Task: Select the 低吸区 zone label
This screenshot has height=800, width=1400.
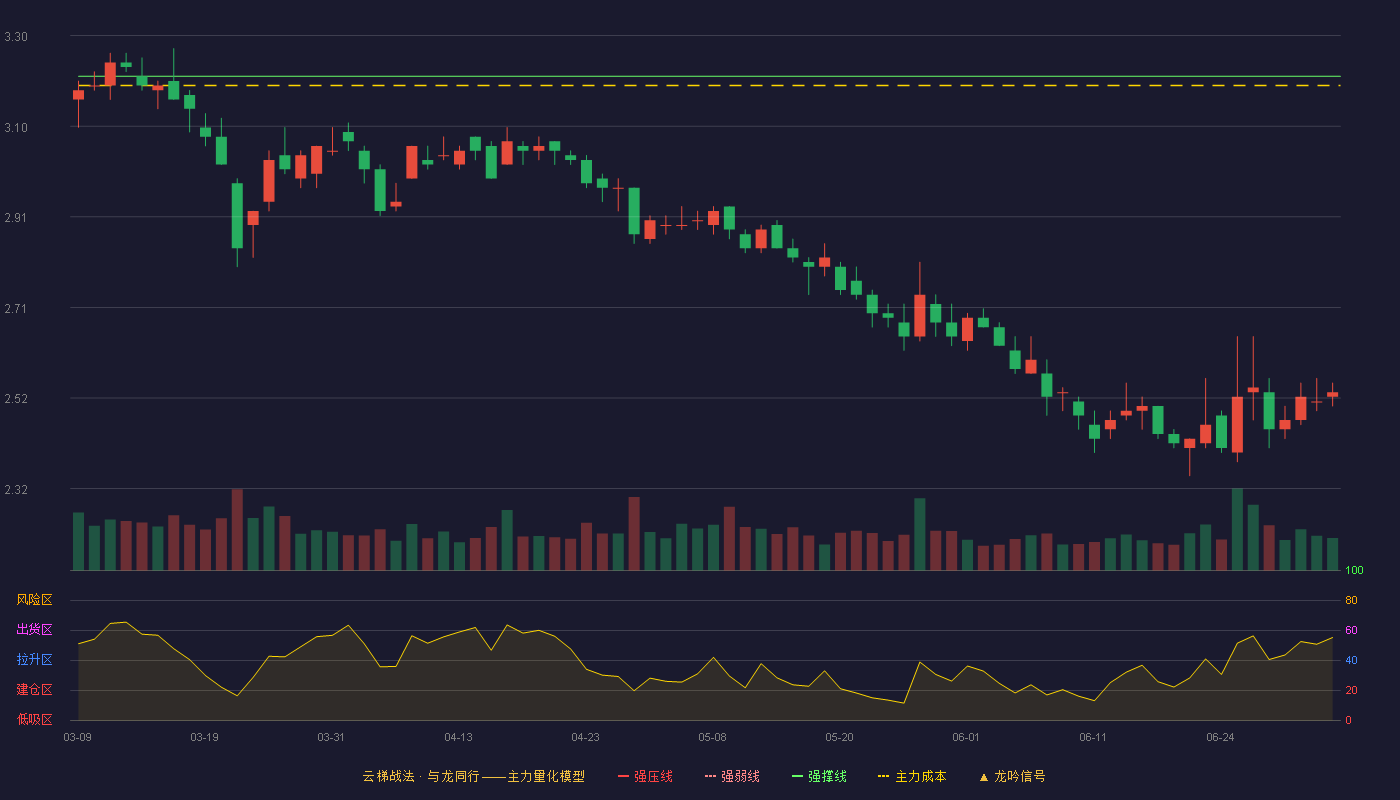Action: 34,719
